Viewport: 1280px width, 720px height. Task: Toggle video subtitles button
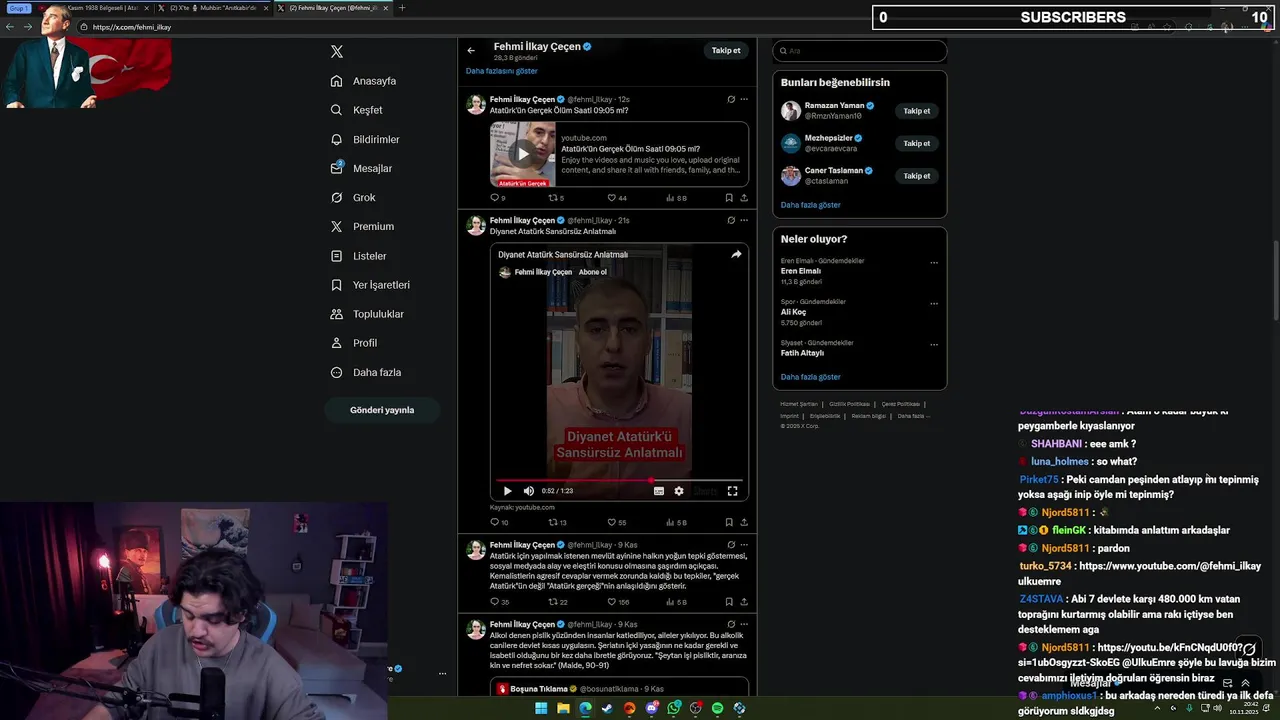click(658, 491)
